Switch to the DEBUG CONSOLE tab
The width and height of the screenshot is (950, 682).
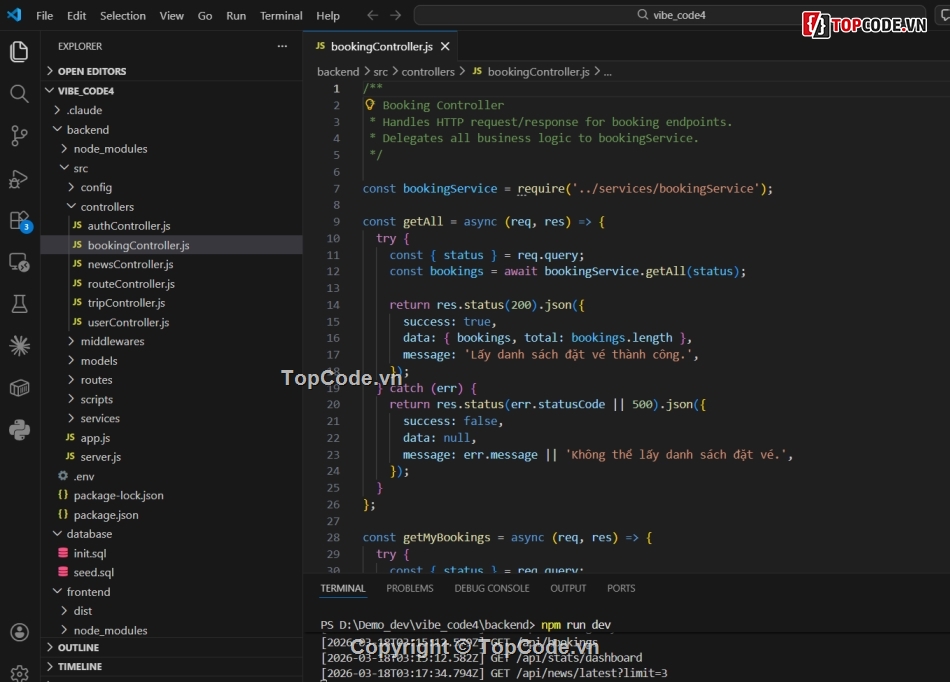pyautogui.click(x=492, y=588)
